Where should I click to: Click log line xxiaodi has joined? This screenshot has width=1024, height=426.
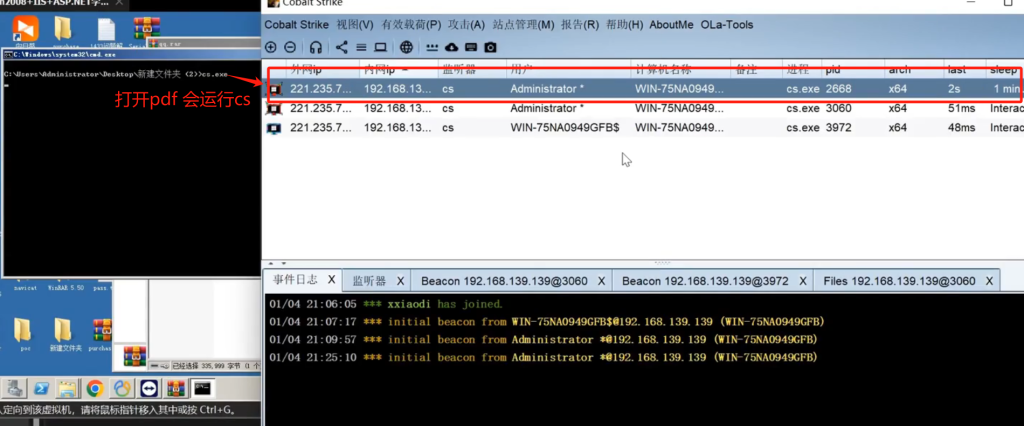pyautogui.click(x=386, y=304)
